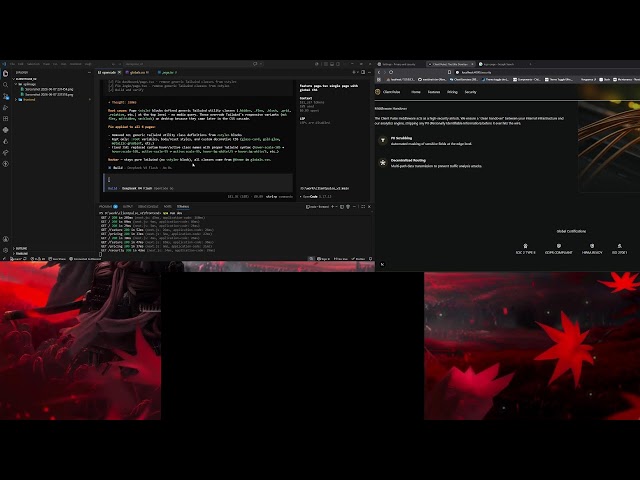Screen dimensions: 640x480
Task: Click Pricing in the website navigation
Action: pyautogui.click(x=452, y=92)
